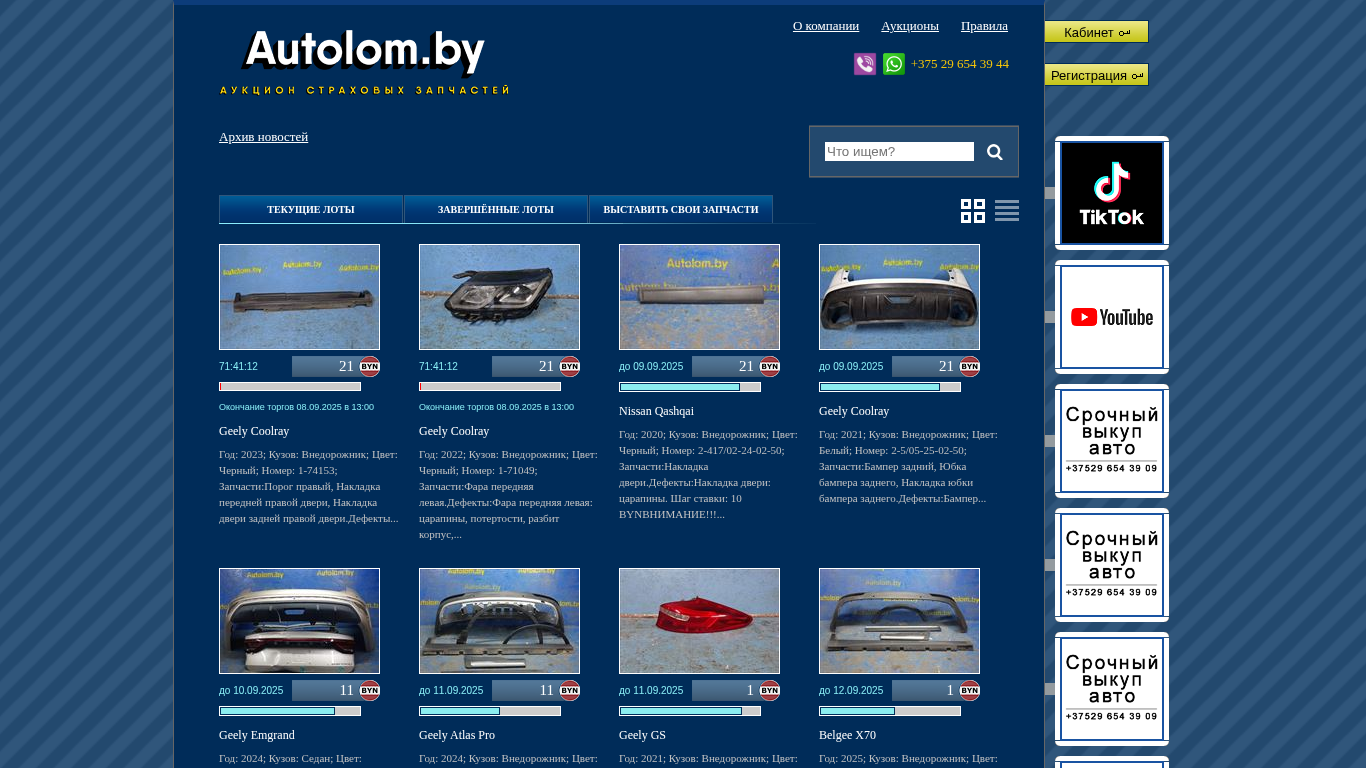Open the Geely Atlas Pro lot title

pos(457,735)
